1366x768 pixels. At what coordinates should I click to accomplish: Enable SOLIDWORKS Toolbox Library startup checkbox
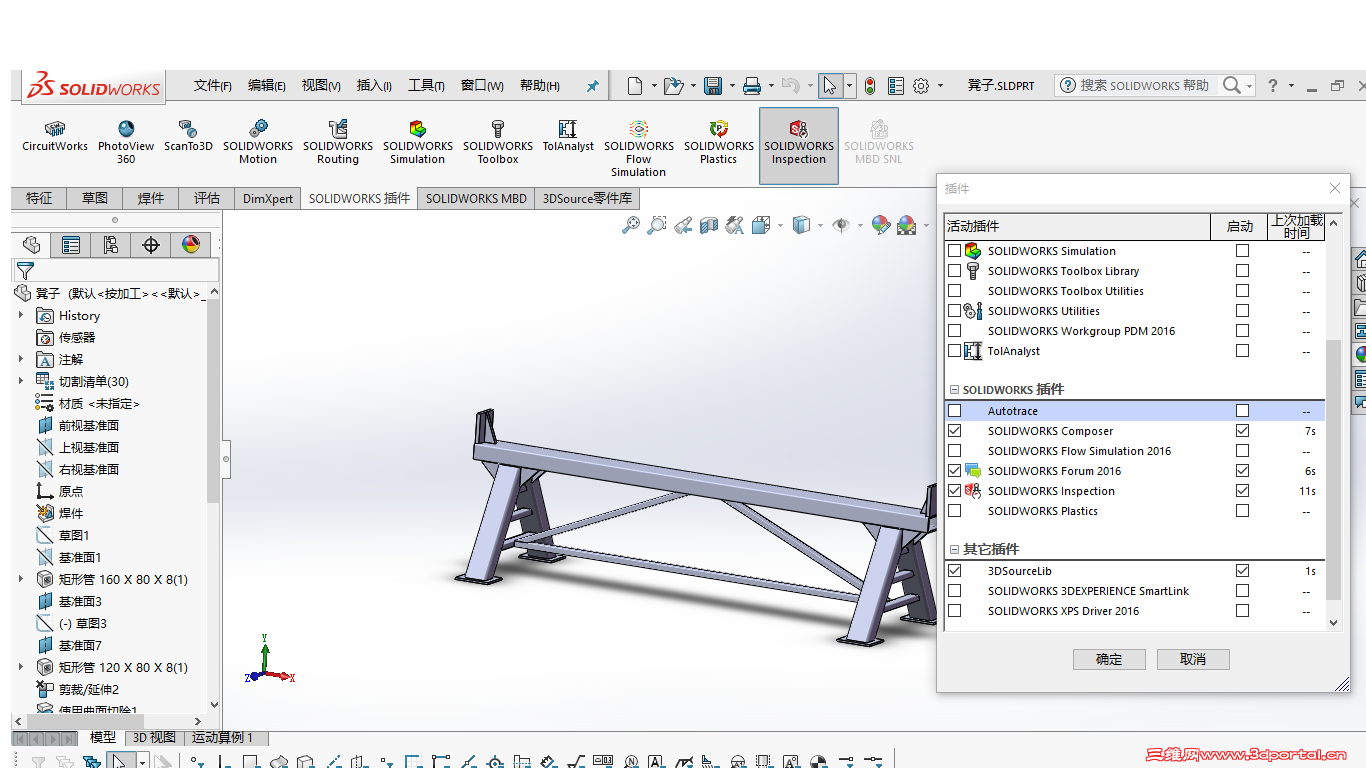click(1242, 271)
